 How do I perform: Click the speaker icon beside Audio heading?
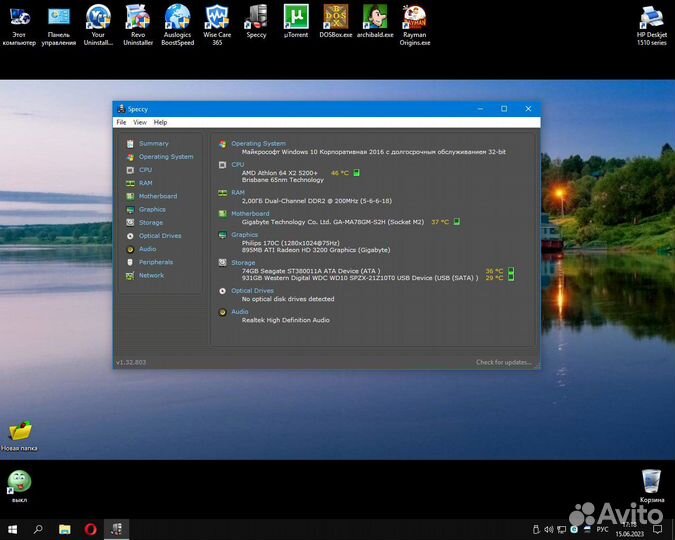[223, 312]
